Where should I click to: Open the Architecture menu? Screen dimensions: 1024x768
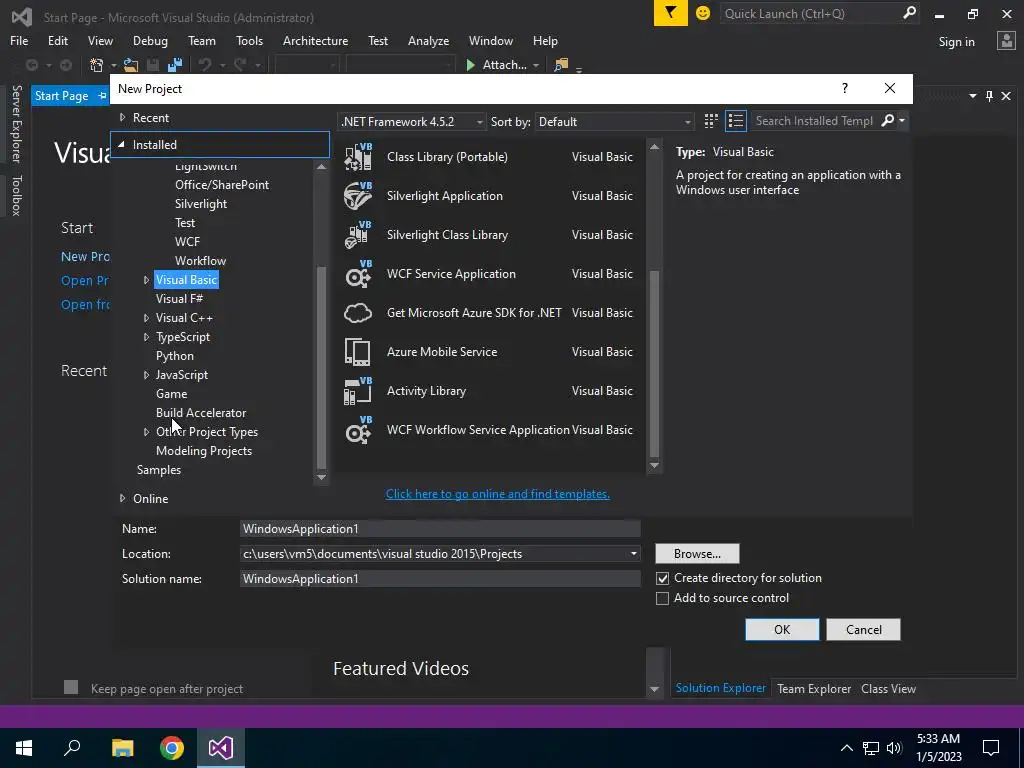[x=315, y=40]
